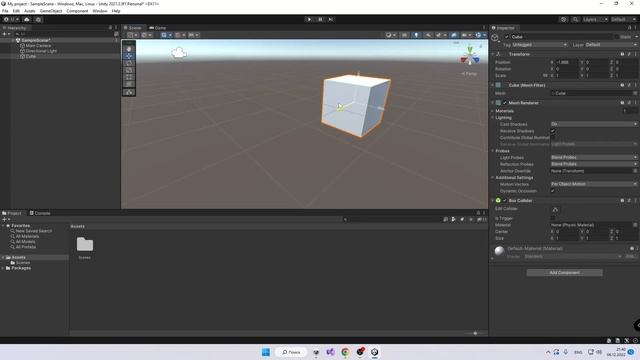This screenshot has width=640, height=360.
Task: Open the tool handle position dropdown
Action: [133, 35]
